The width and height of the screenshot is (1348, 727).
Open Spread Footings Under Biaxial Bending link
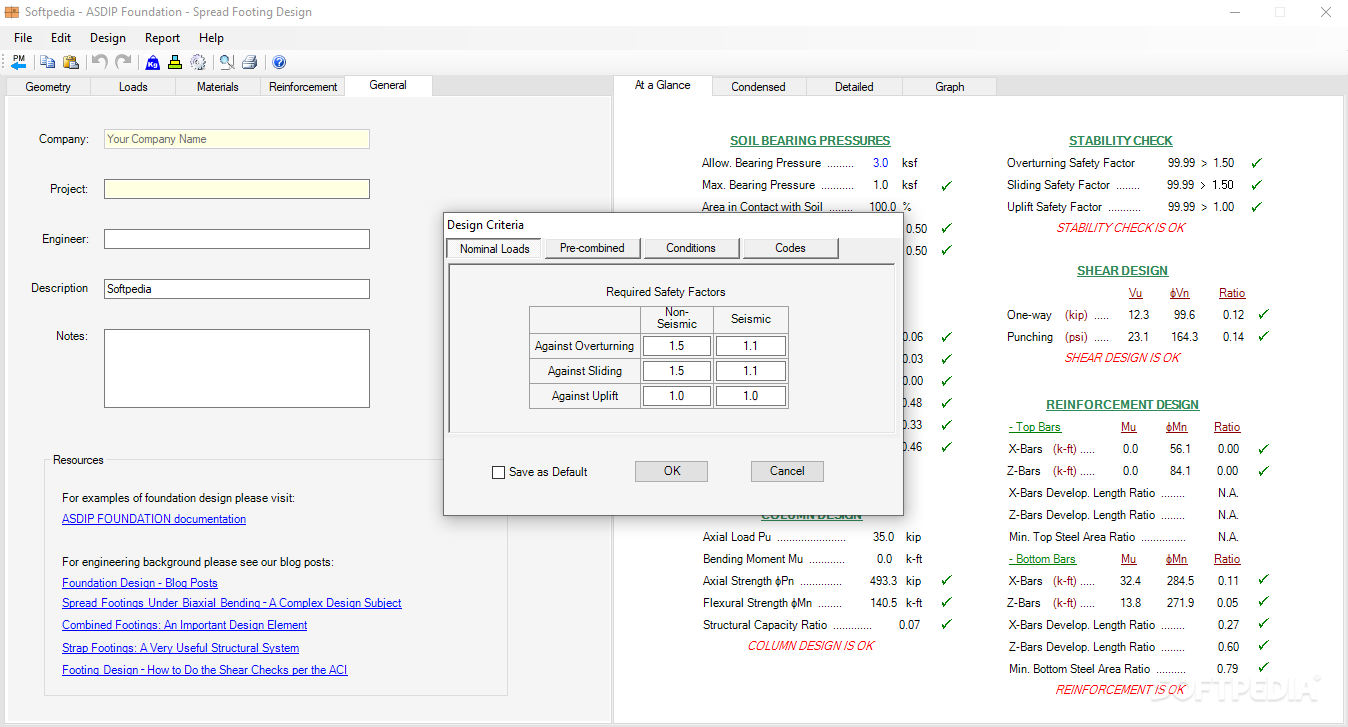coord(232,603)
